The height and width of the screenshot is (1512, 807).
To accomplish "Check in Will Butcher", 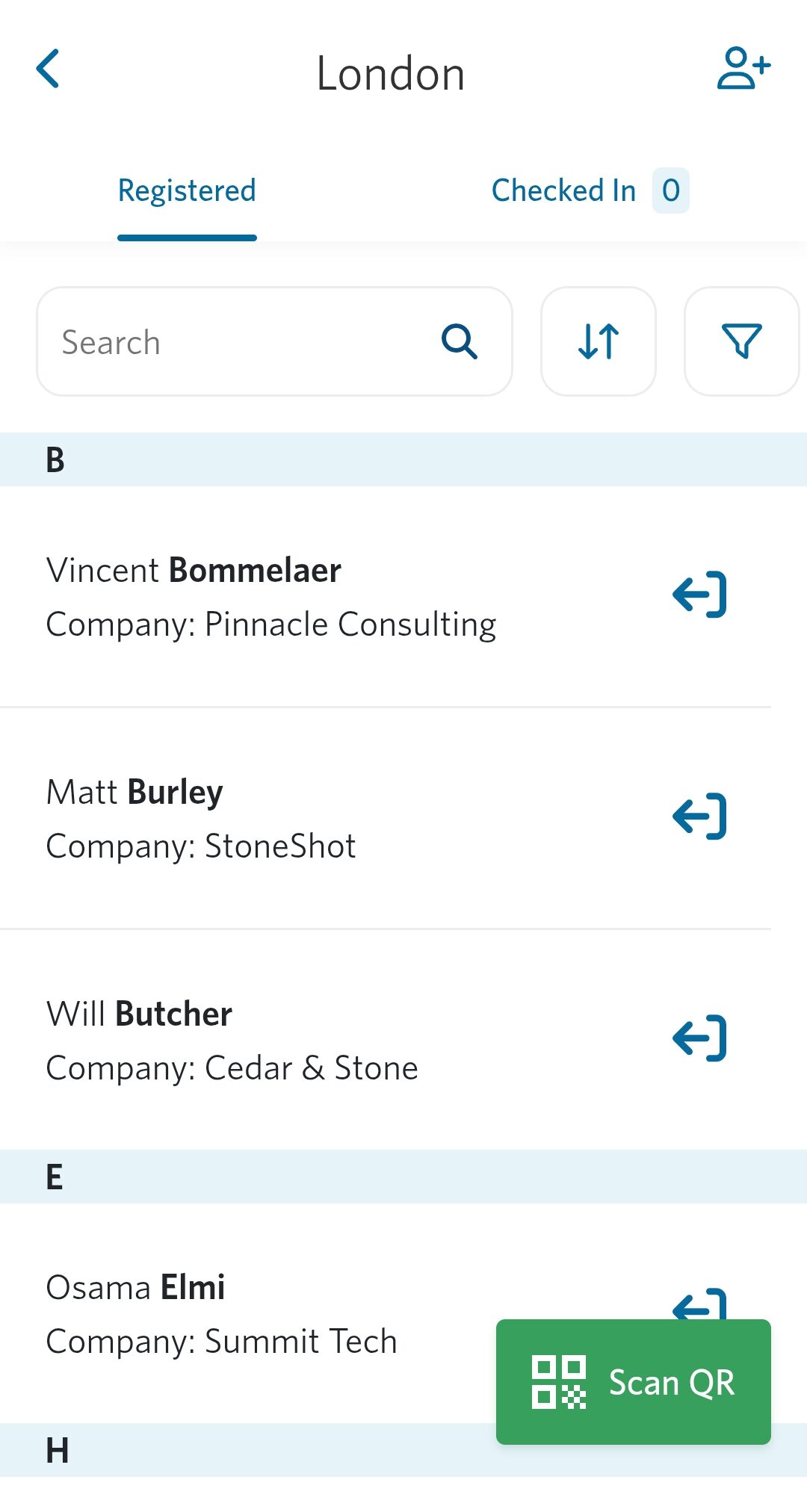I will 699,1038.
